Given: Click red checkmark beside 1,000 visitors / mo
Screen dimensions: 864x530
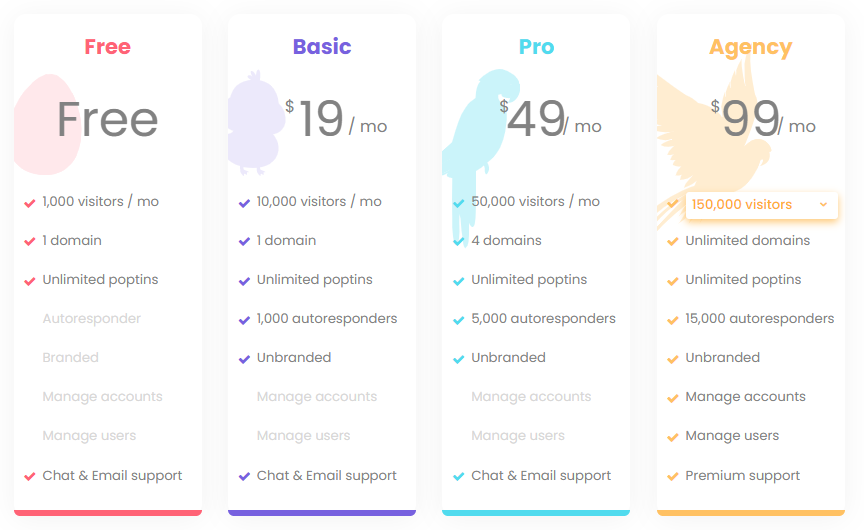Looking at the screenshot, I should pos(30,203).
